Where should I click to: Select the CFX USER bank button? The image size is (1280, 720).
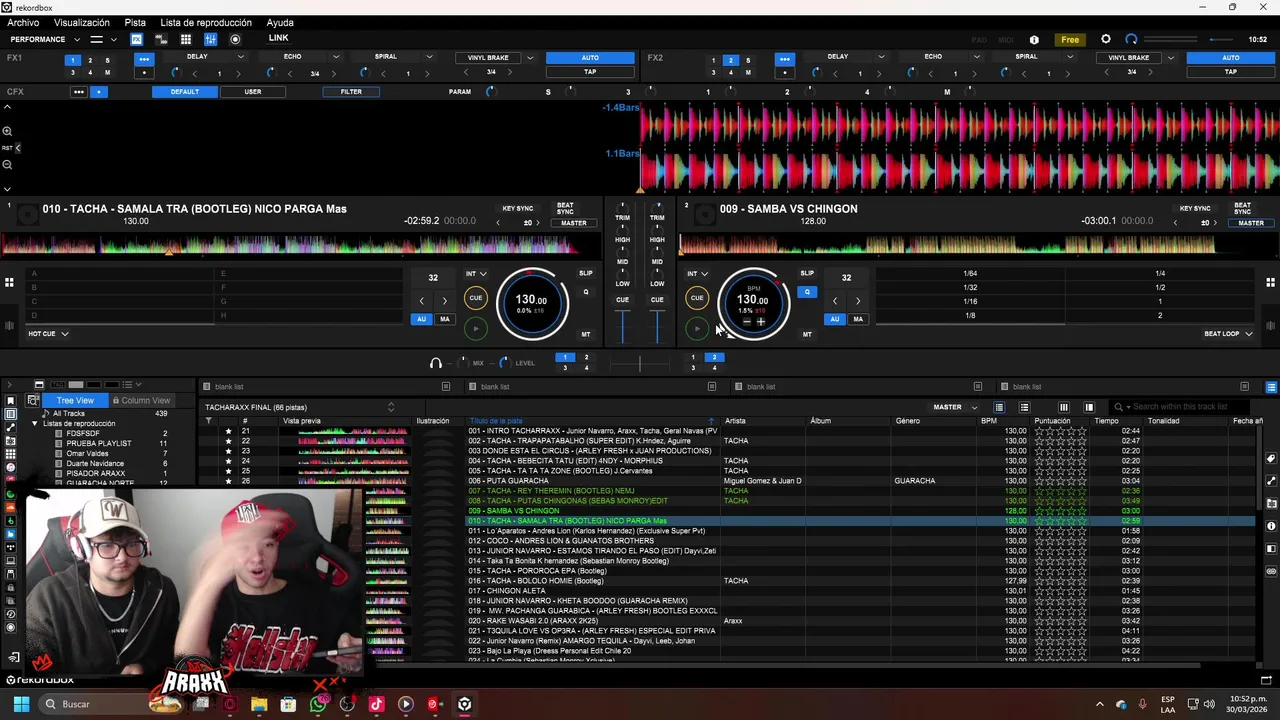[253, 92]
